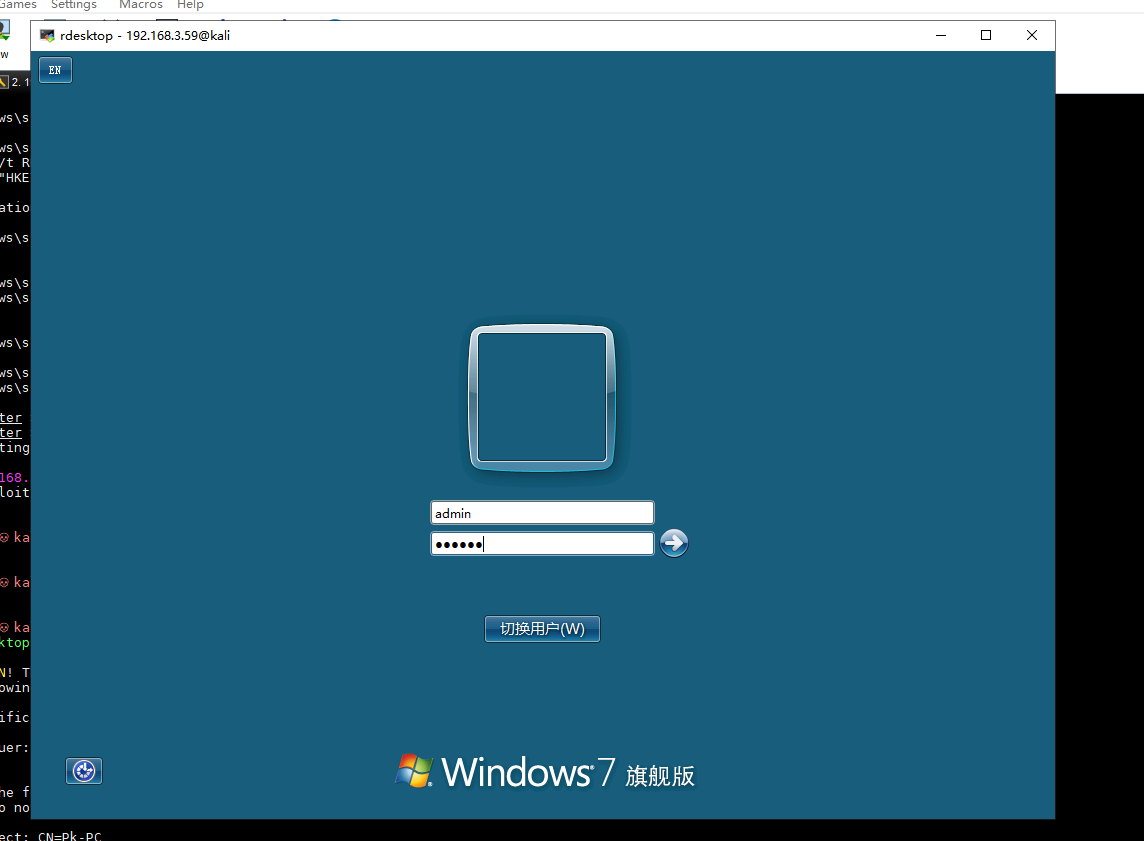Open Ease of Access options button

[84, 771]
